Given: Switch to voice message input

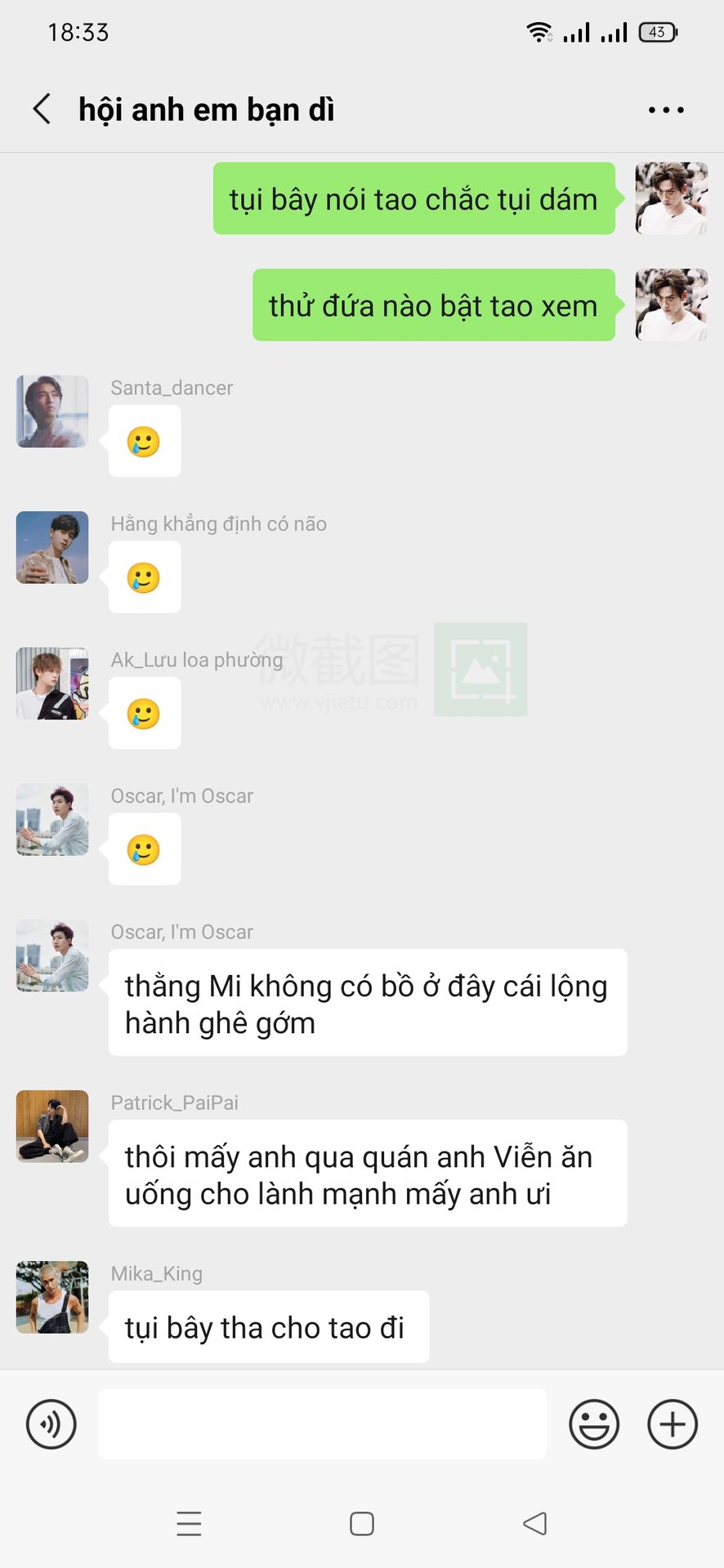Looking at the screenshot, I should 51,1424.
